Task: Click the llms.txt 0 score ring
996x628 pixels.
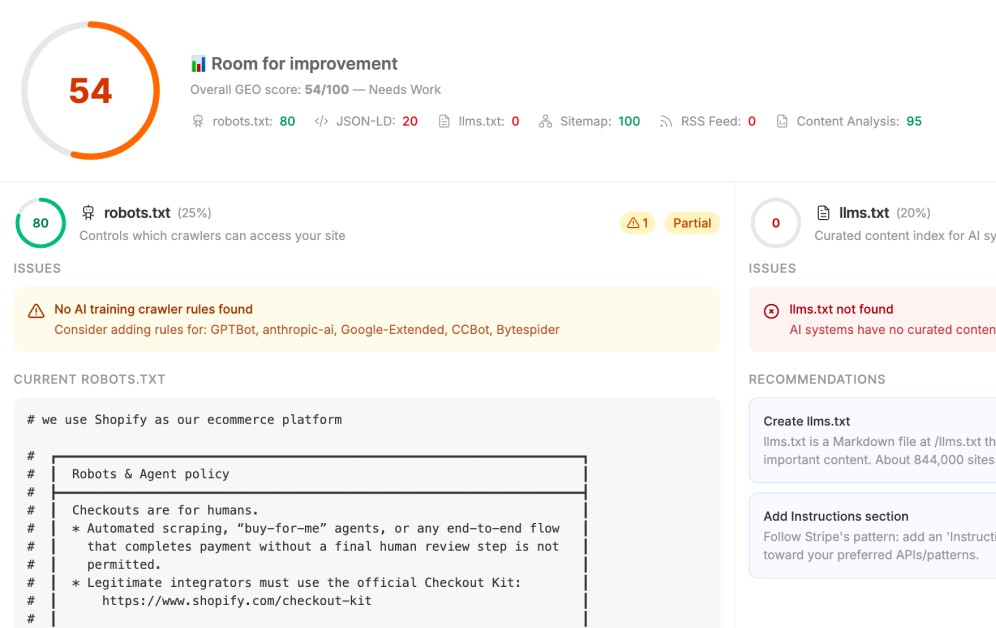Action: [776, 223]
